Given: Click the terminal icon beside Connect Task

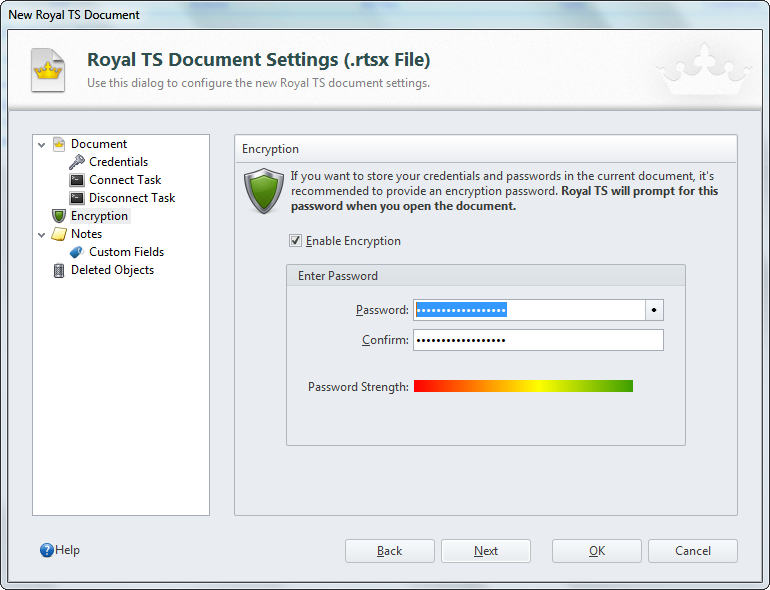Looking at the screenshot, I should point(77,180).
